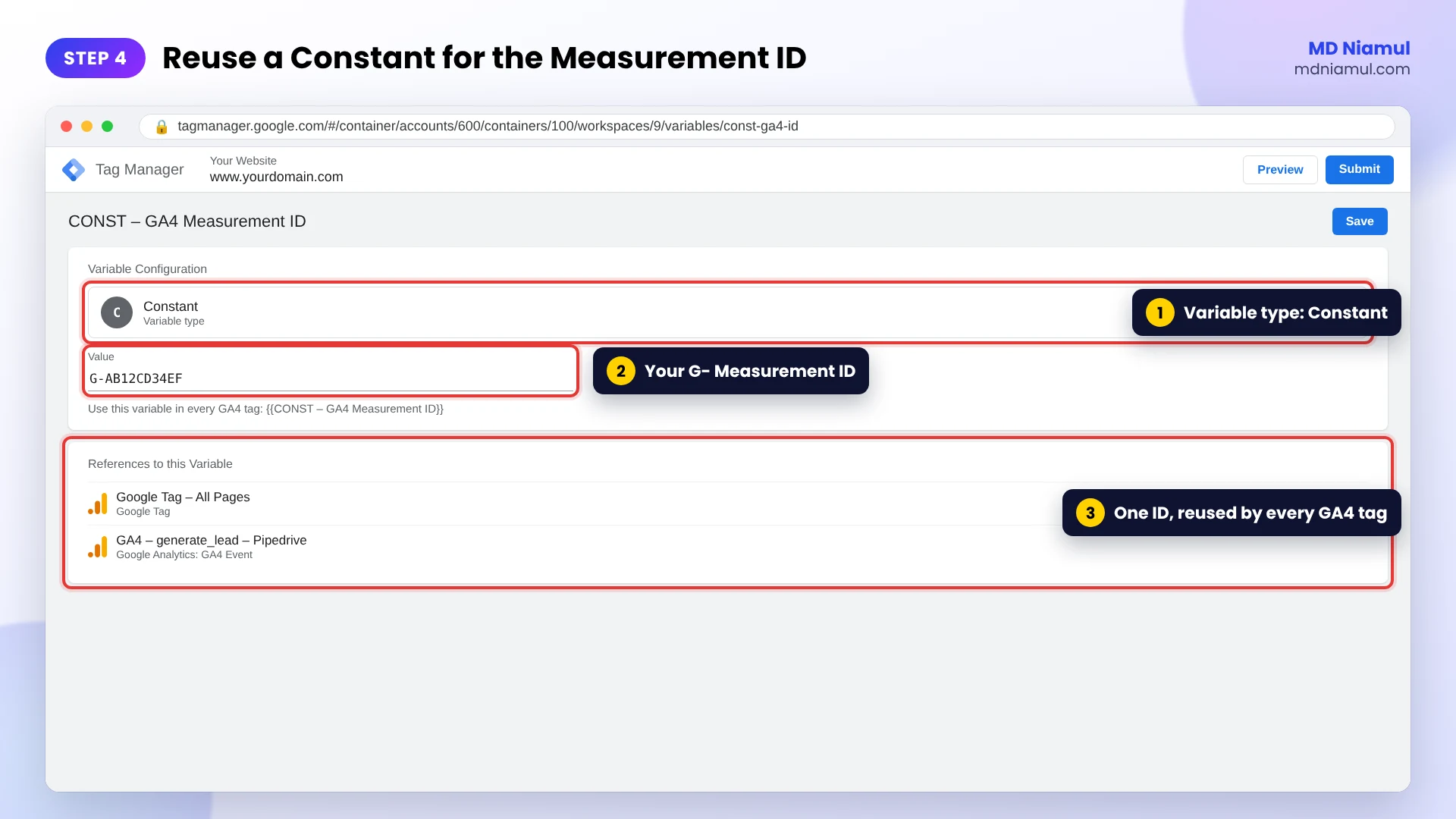
Task: Click the red close window button
Action: [67, 127]
